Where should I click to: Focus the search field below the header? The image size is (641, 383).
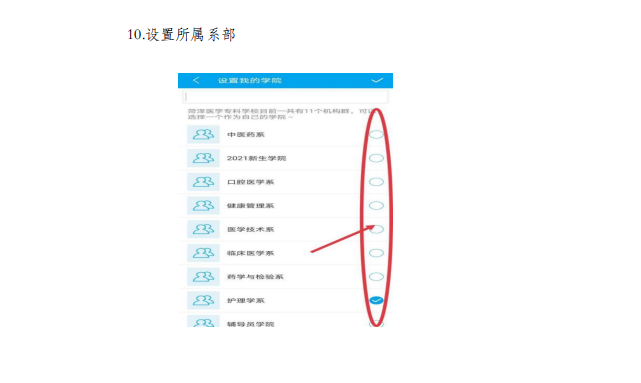[285, 97]
